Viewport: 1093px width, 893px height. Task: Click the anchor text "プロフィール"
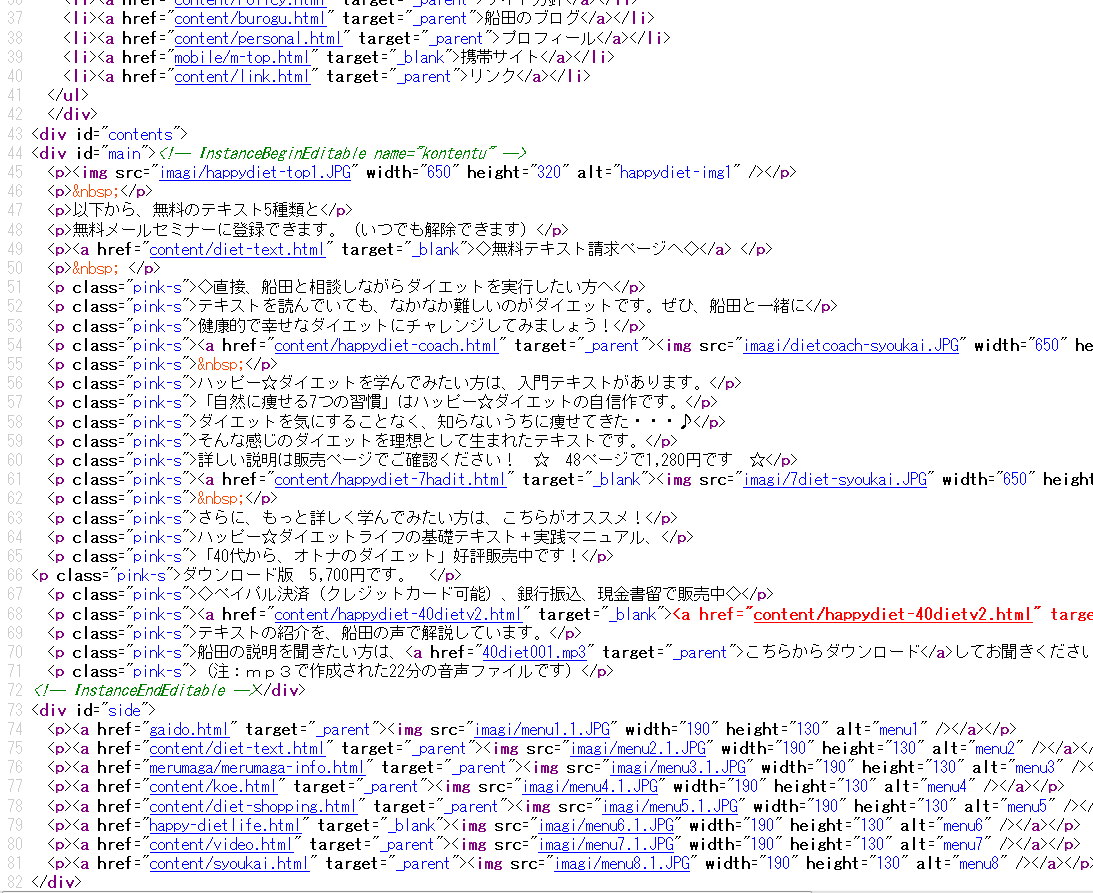click(549, 38)
